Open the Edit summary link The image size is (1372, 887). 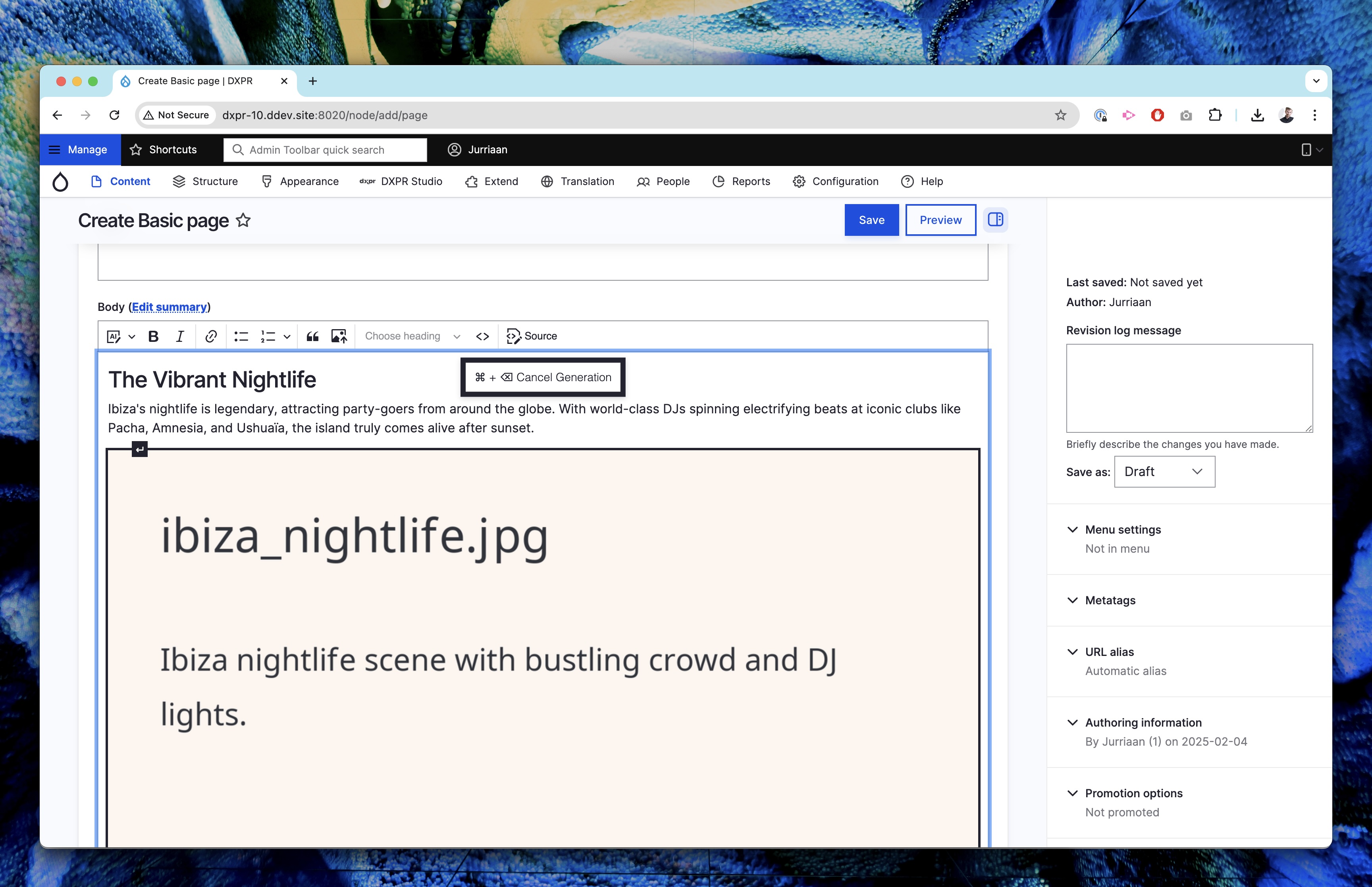[169, 307]
